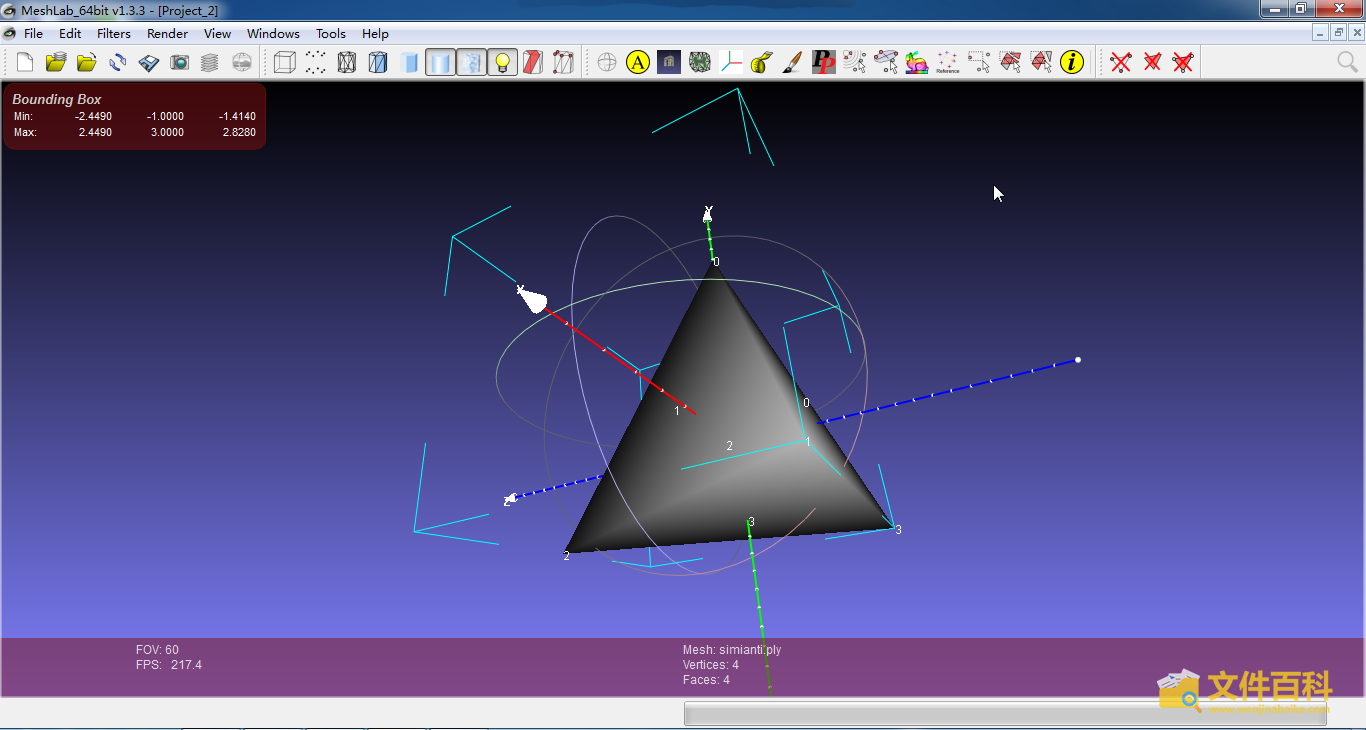Click the magnifier search icon at toolbar end
Screen dimensions: 1366x730
pos(1347,63)
